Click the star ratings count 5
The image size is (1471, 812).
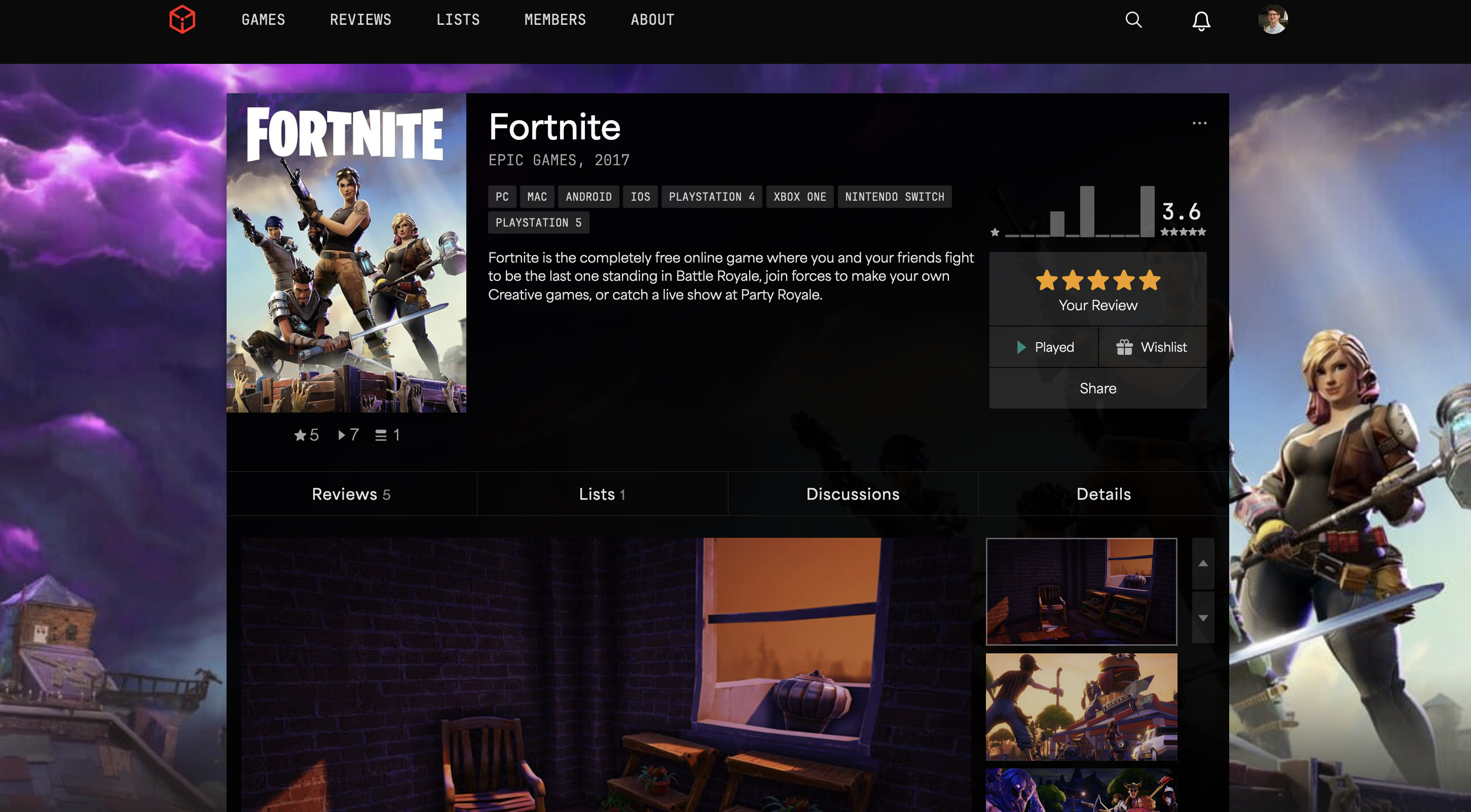coord(307,435)
